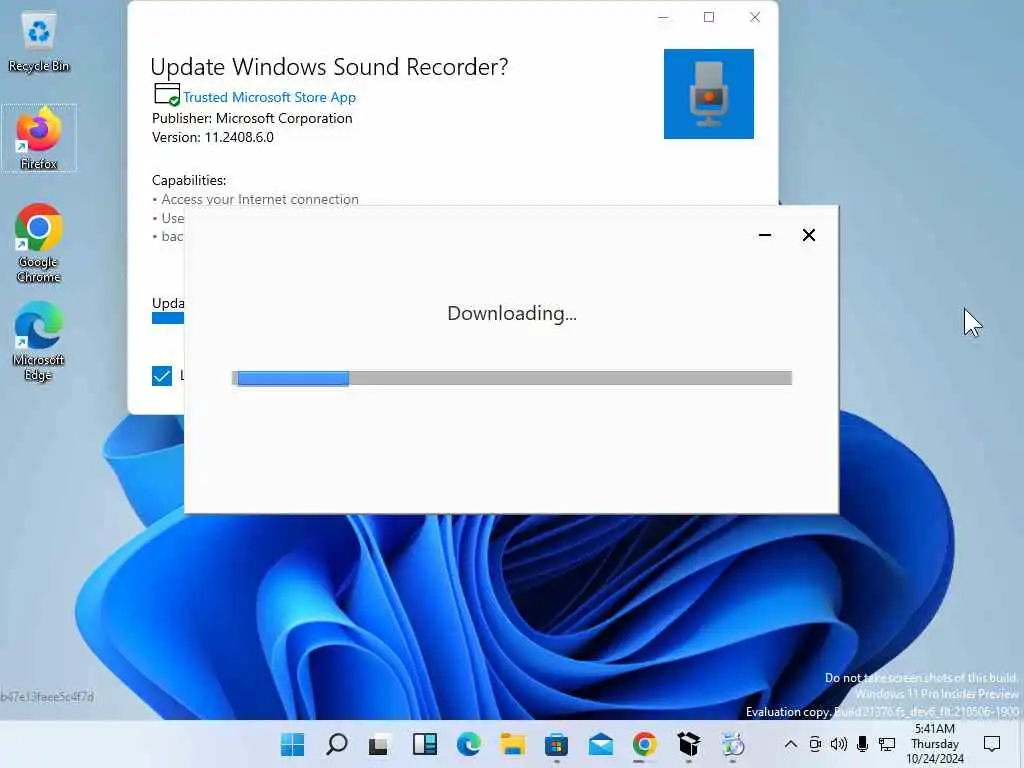Viewport: 1024px width, 768px height.
Task: Switch to Google Chrome on the taskbar
Action: click(645, 744)
